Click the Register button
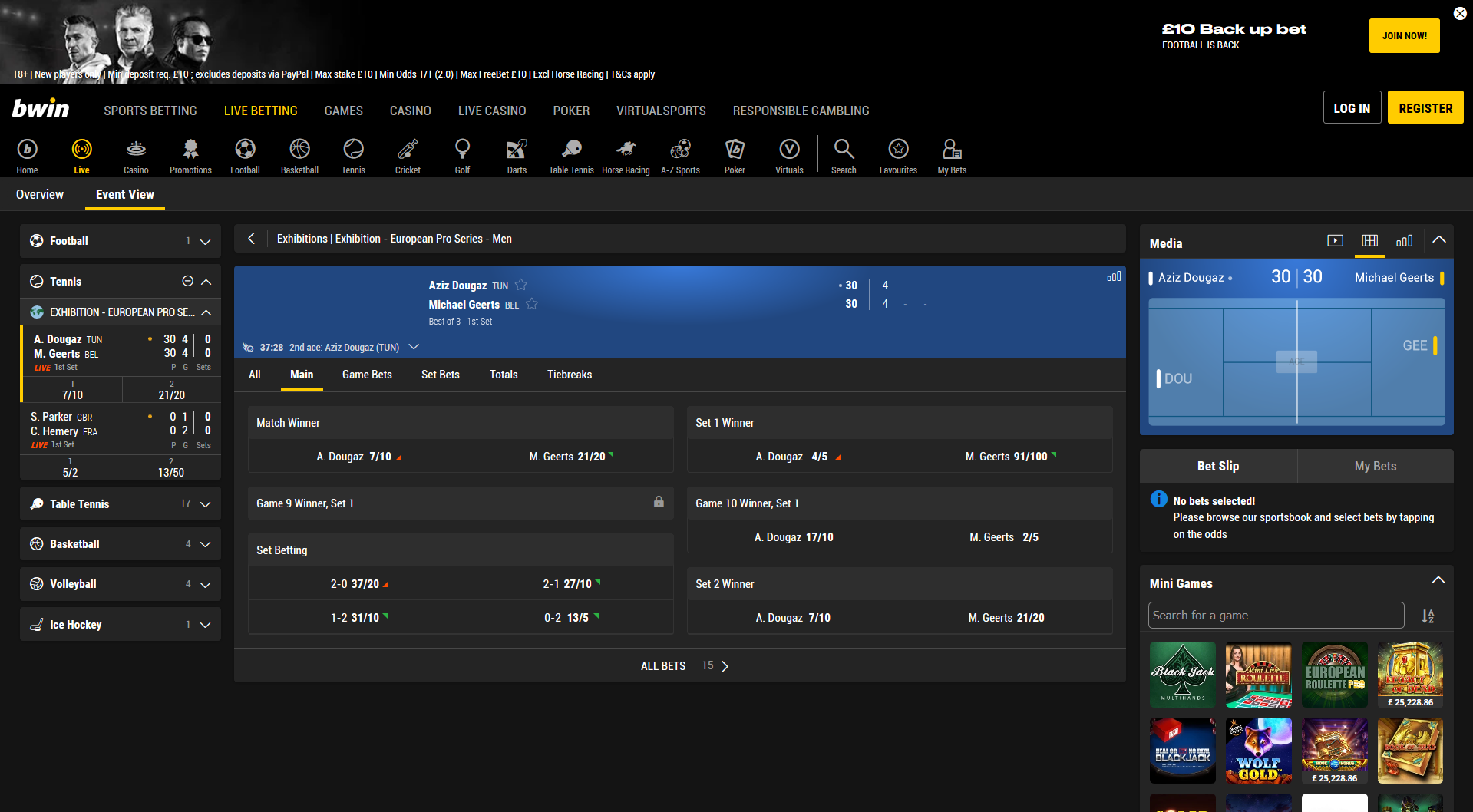The width and height of the screenshot is (1473, 812). point(1425,107)
